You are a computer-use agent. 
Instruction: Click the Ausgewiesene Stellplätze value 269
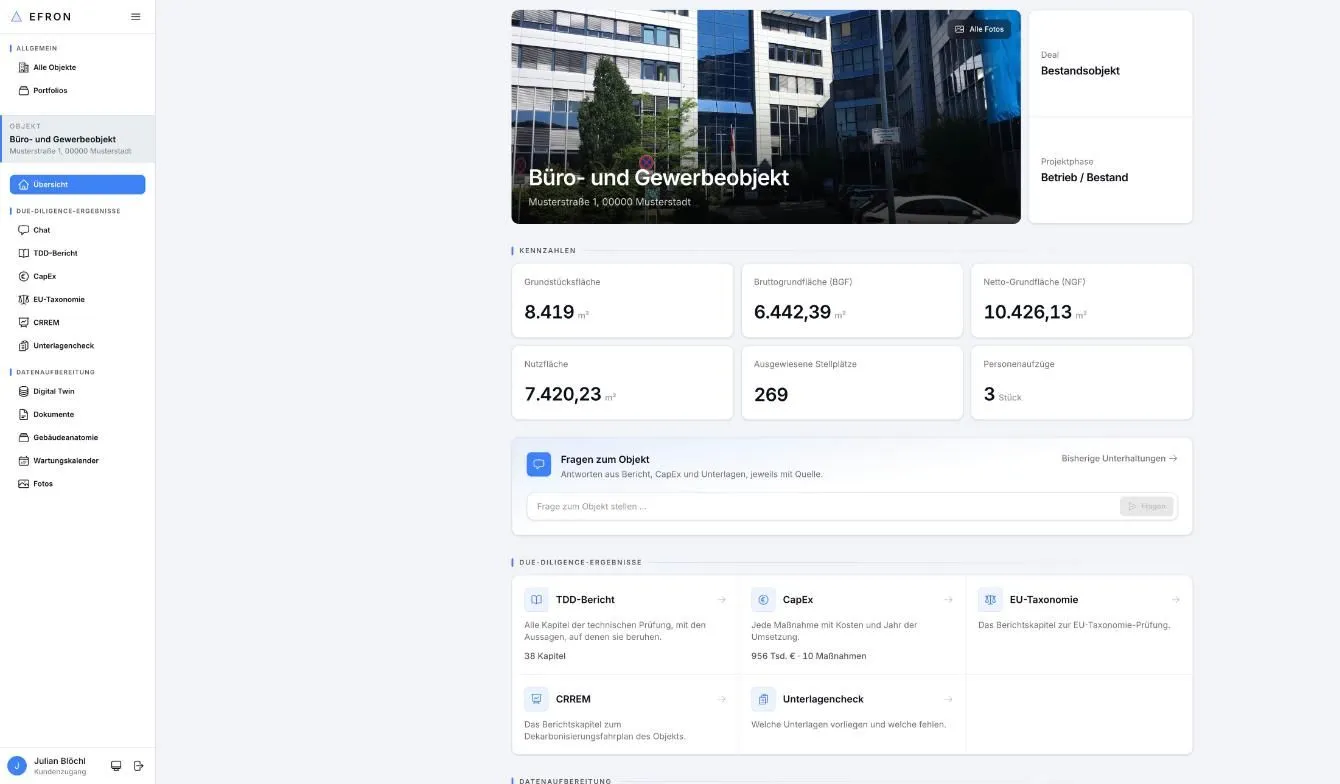tap(771, 394)
